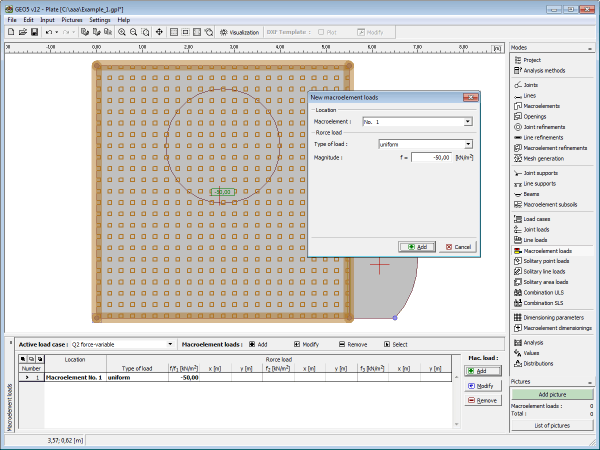
Task: Cancel the New macroelement loads dialog
Action: (x=458, y=246)
